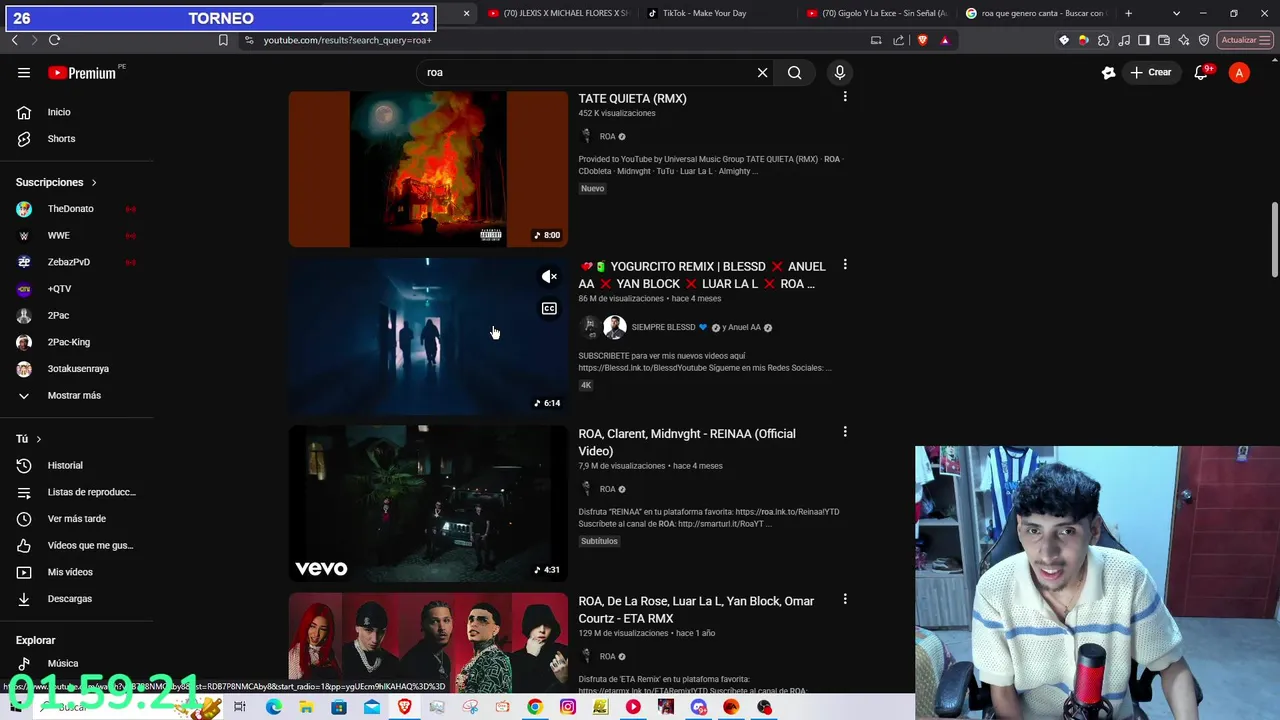The width and height of the screenshot is (1280, 720).
Task: Open options menu for TATE QUIETA (RMX)
Action: tap(845, 97)
